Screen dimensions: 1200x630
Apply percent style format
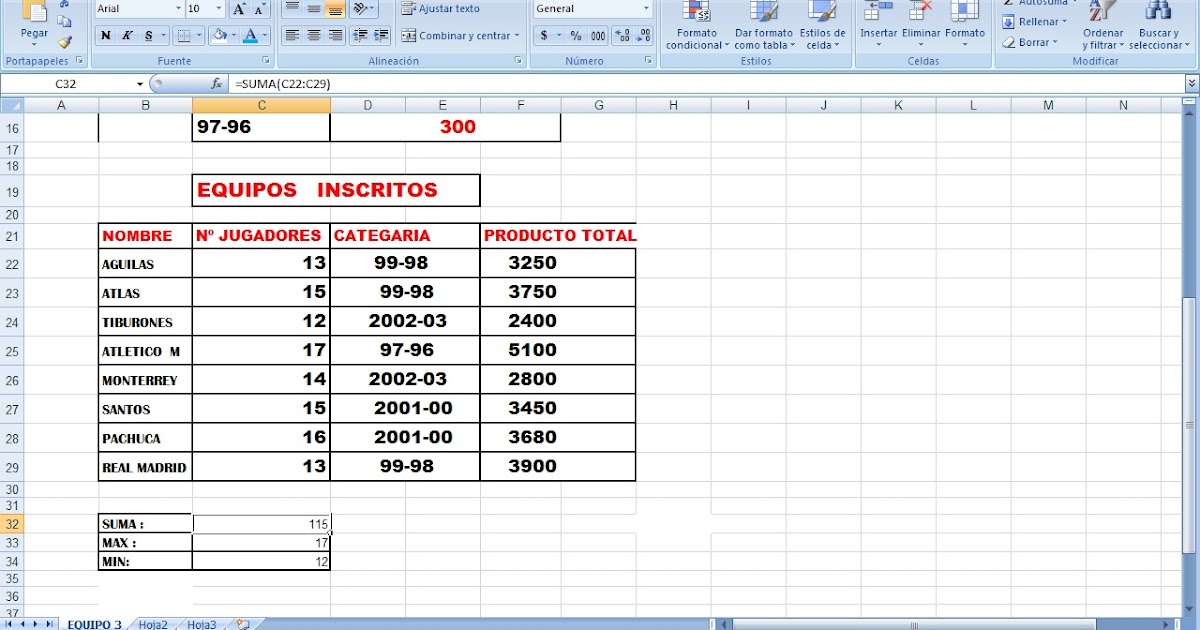tap(576, 36)
